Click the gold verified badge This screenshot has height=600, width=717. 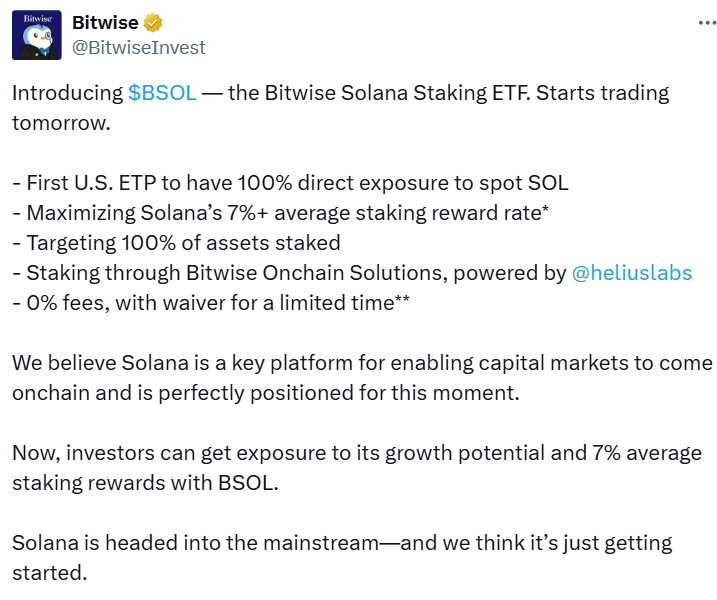click(153, 22)
